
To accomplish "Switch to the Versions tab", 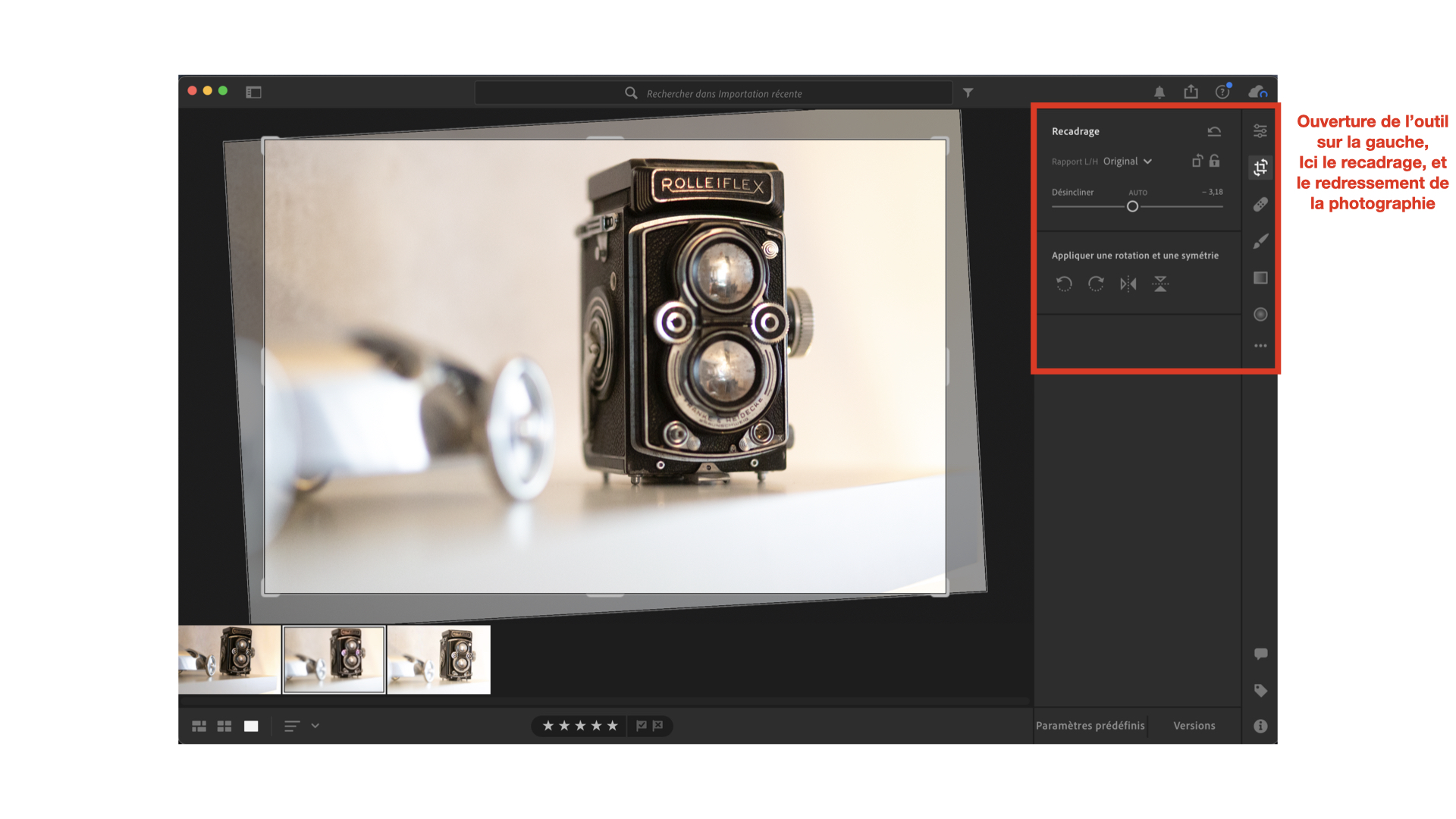I will (x=1194, y=726).
